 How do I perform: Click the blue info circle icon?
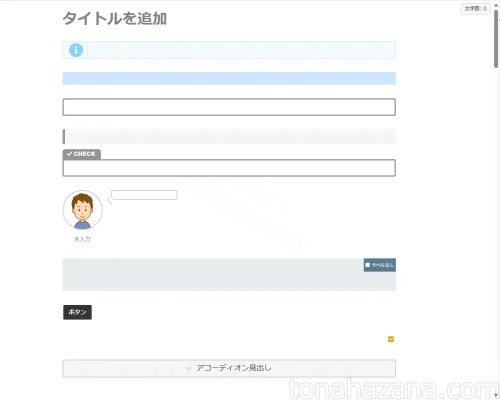click(x=76, y=50)
